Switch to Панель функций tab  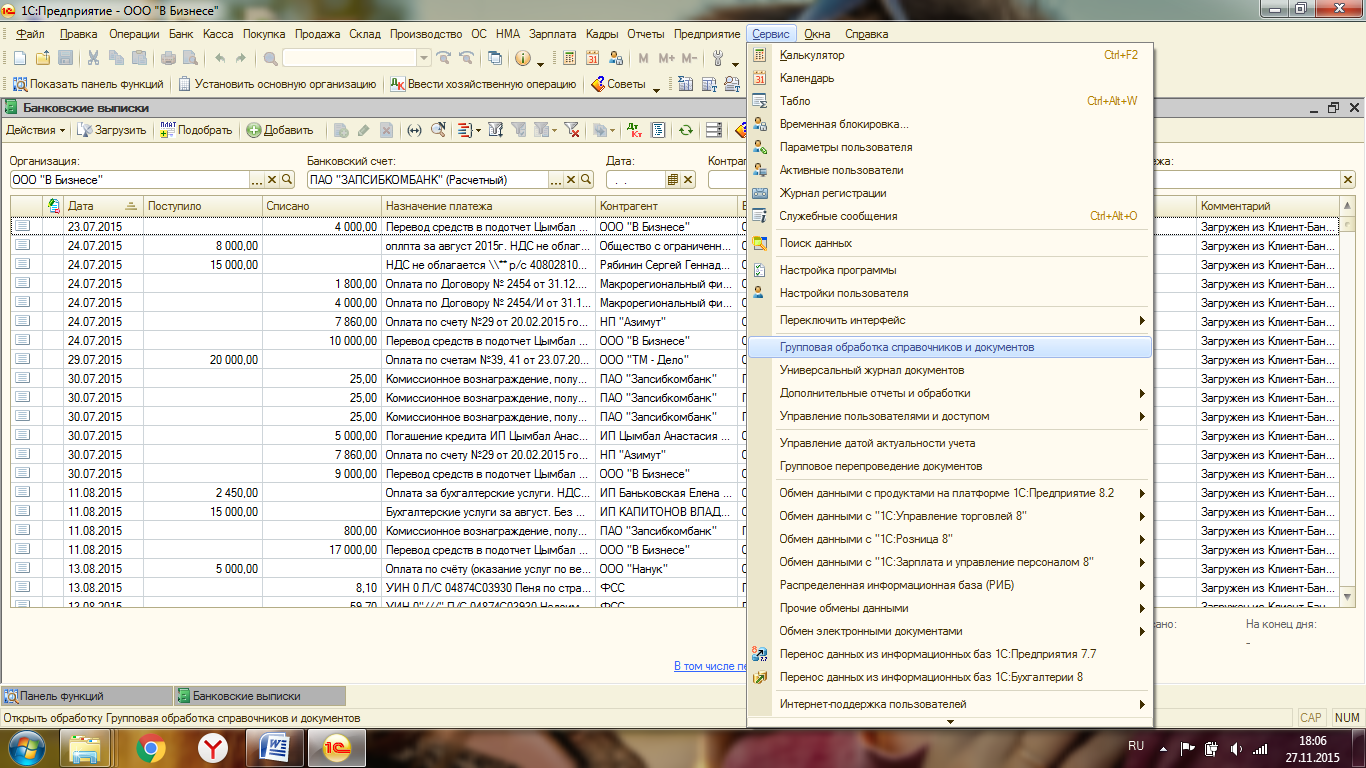pyautogui.click(x=86, y=696)
